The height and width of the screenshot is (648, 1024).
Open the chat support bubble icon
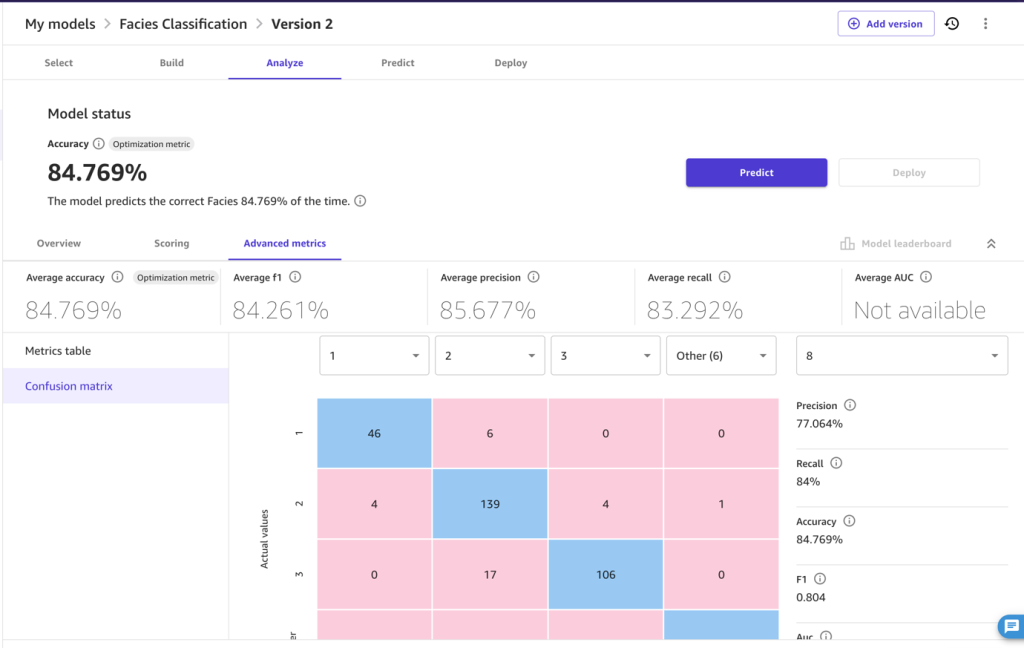tap(1012, 626)
